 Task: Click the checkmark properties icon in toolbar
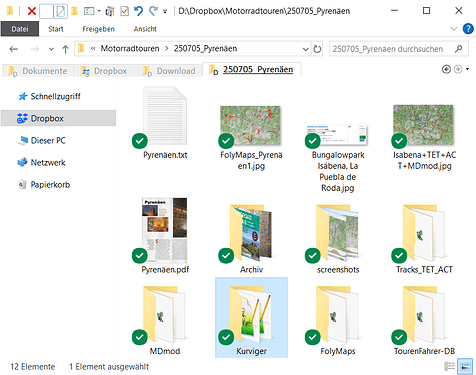tap(124, 11)
